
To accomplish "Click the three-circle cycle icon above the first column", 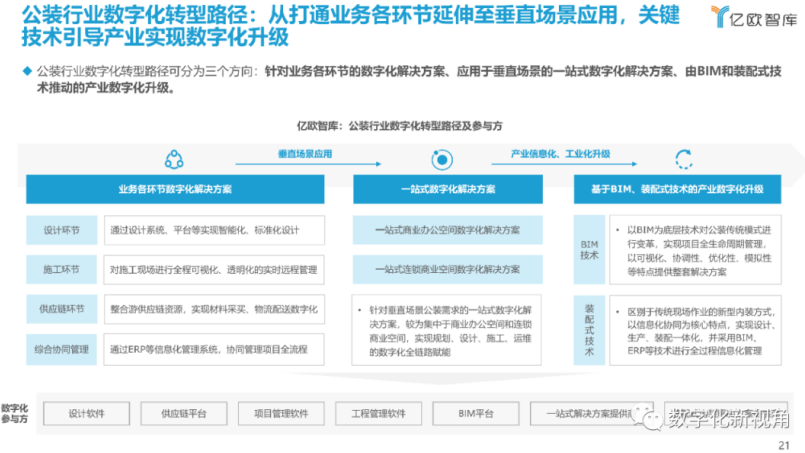I will [x=174, y=160].
